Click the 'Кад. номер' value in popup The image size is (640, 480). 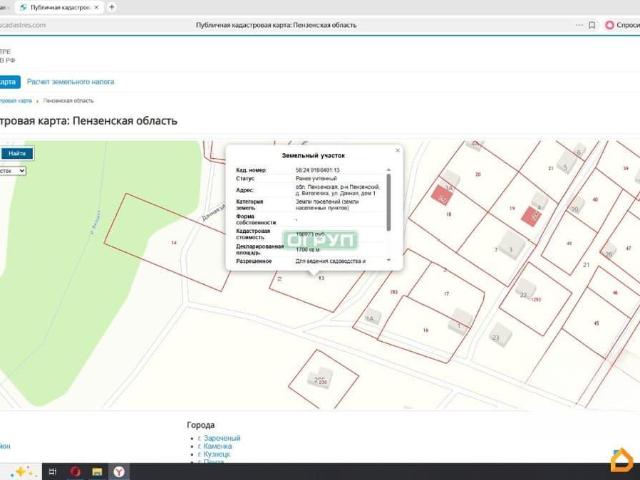318,170
